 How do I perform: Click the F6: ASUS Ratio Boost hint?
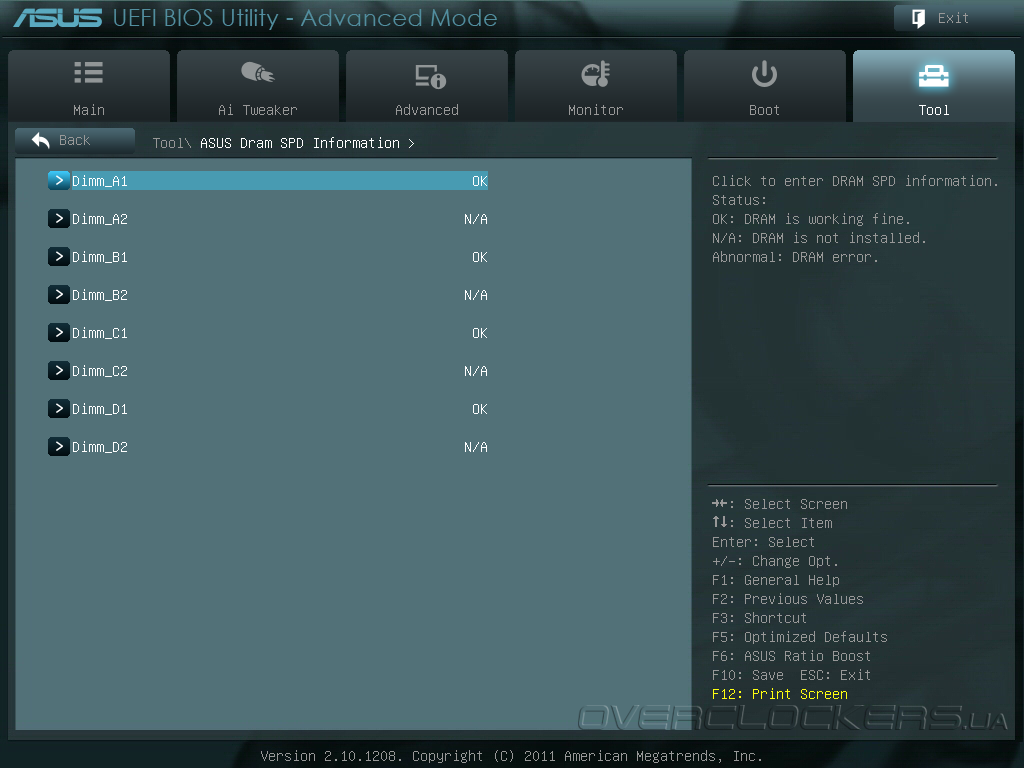(x=792, y=656)
